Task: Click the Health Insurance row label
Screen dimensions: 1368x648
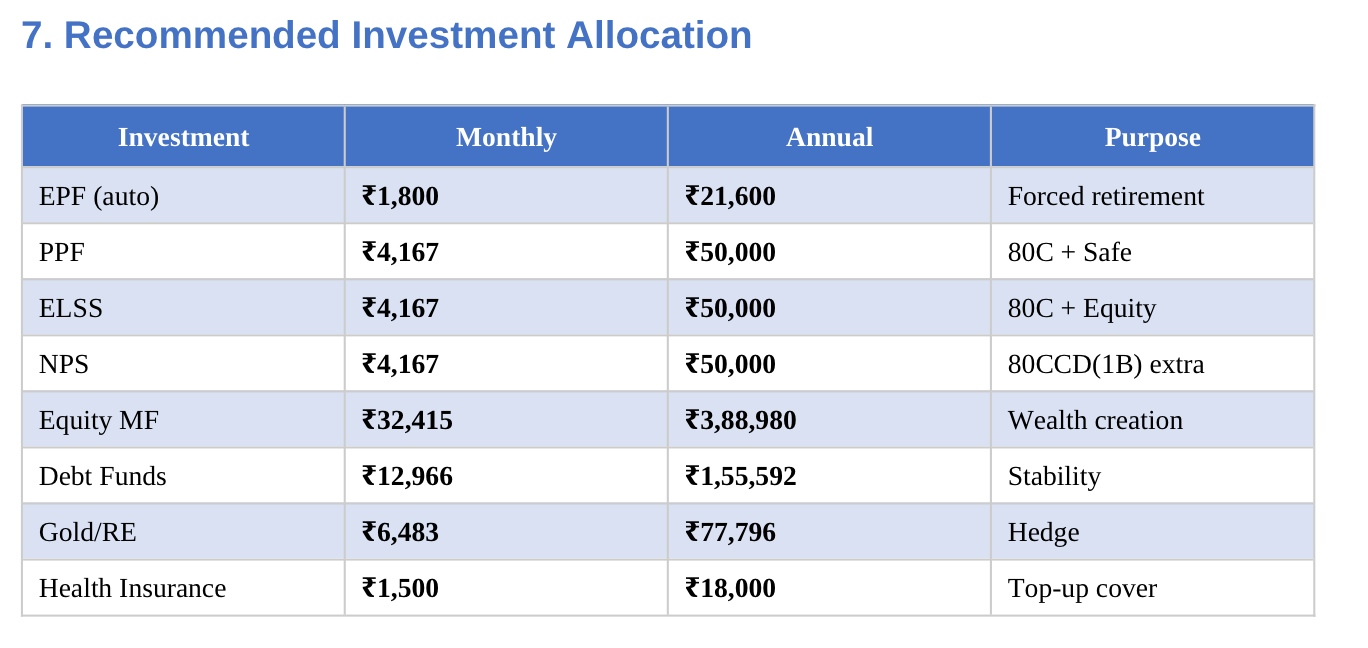Action: pos(133,588)
